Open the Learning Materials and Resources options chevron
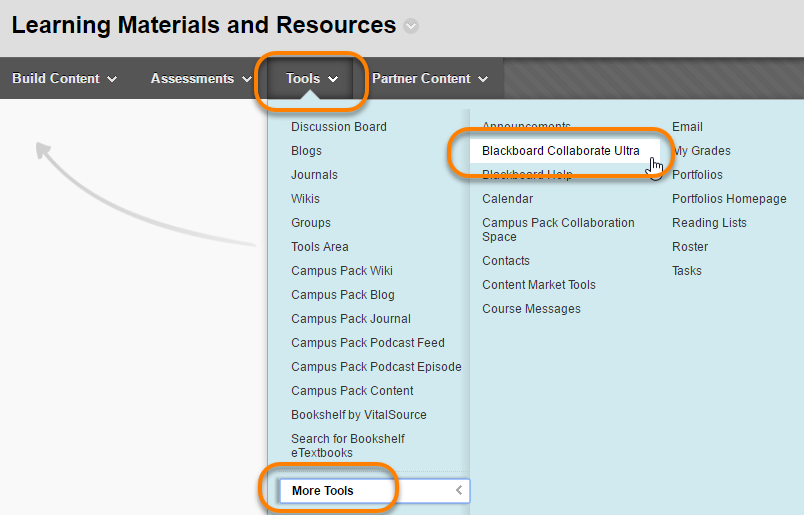The image size is (804, 515). 411,26
